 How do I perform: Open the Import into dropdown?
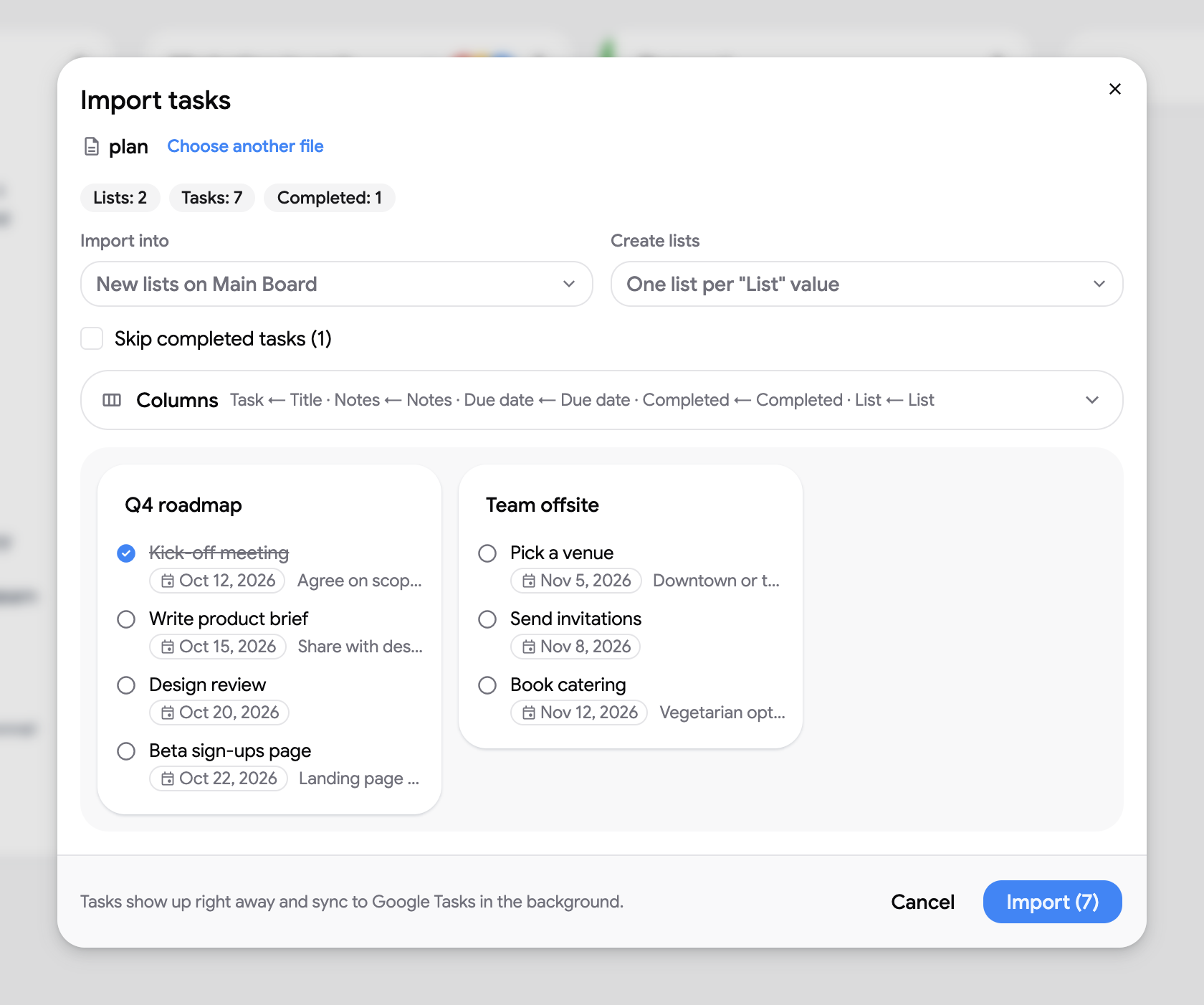point(337,284)
